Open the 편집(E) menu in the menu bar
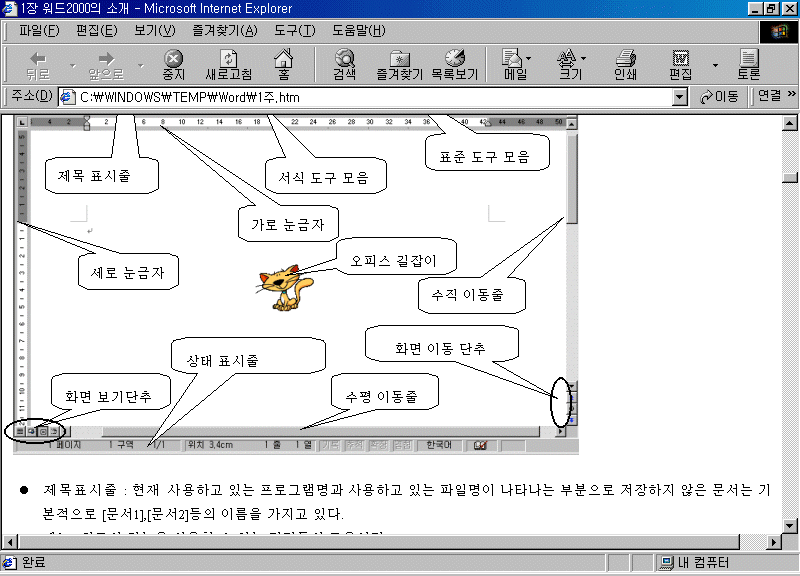 pyautogui.click(x=96, y=31)
